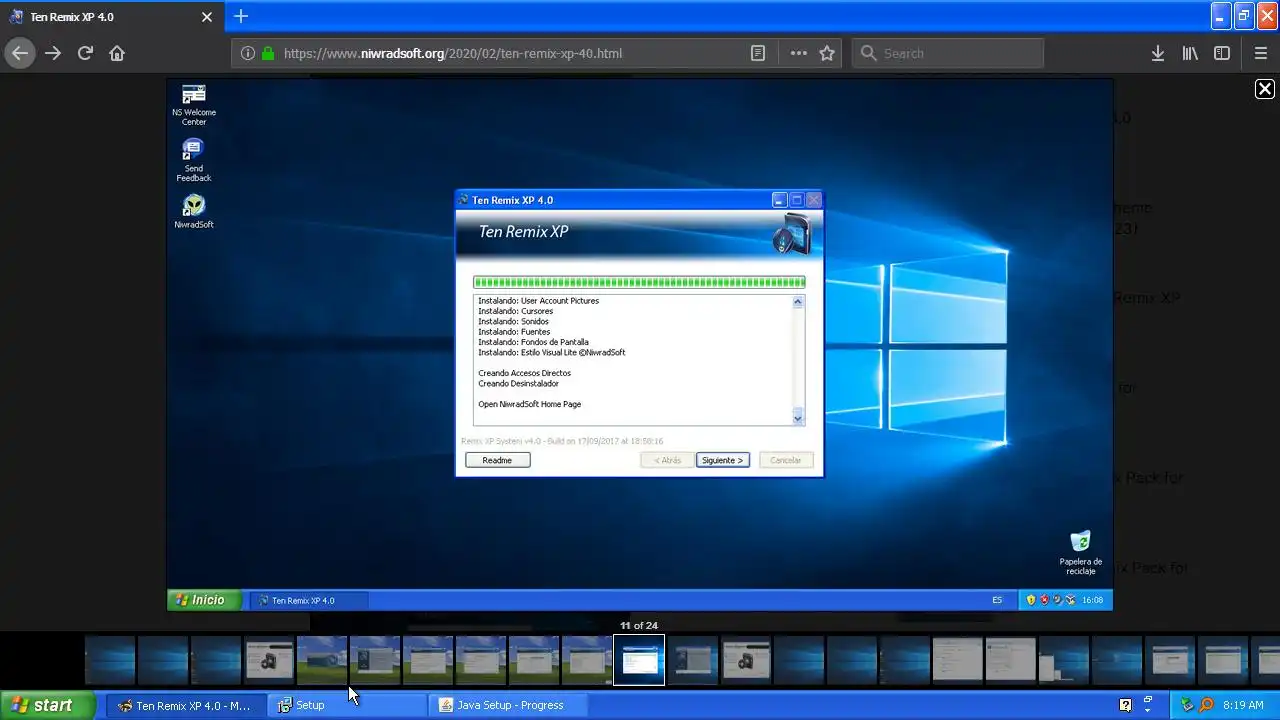The width and height of the screenshot is (1280, 720).
Task: Click the greyed Cancelar installer button
Action: click(785, 460)
